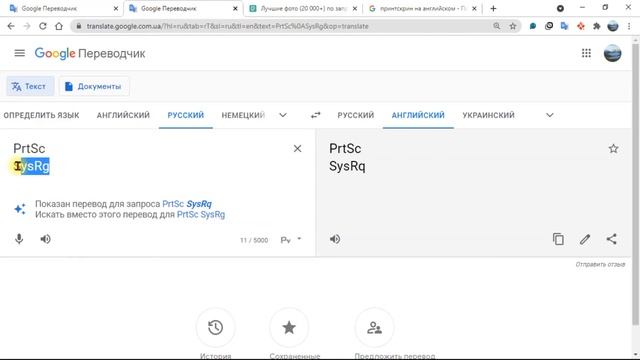
Task: Select Russian as source language
Action: coord(186,115)
